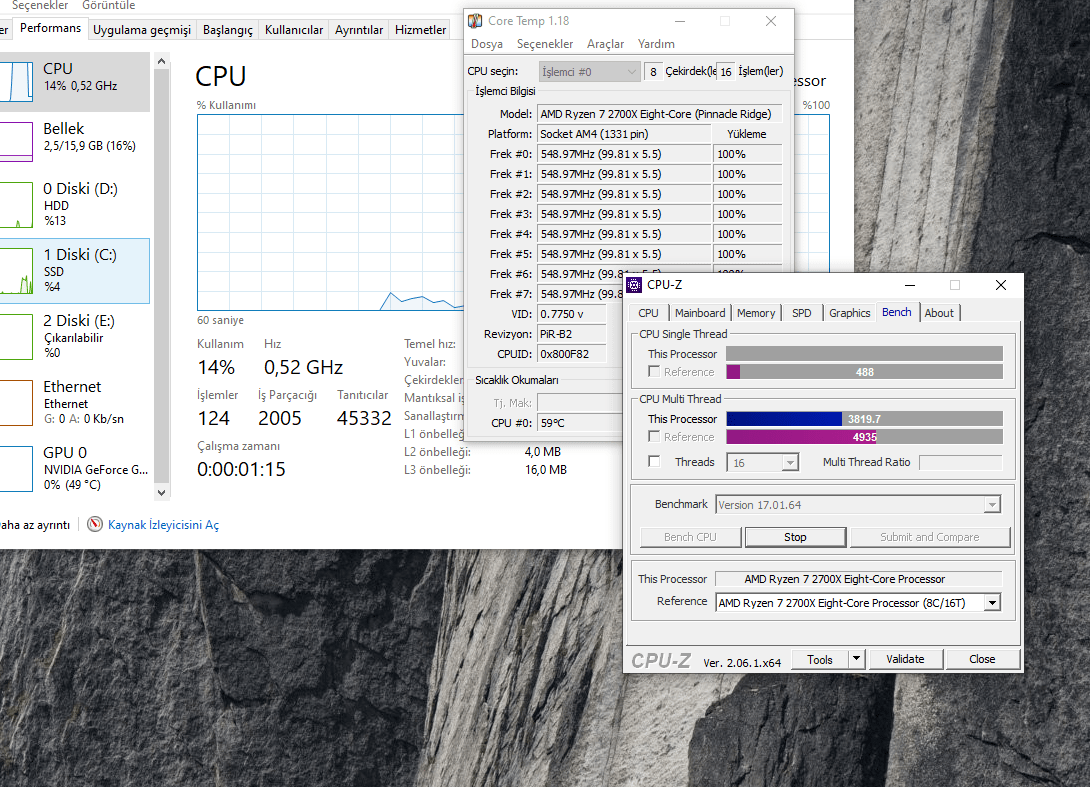Viewport: 1090px width, 787px height.
Task: Click the CPU #0 temperature 59°C field
Action: pyautogui.click(x=580, y=423)
